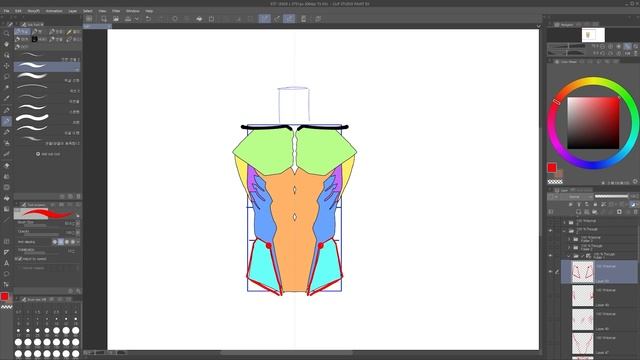Click the Fill icon in command bar

pos(199,19)
